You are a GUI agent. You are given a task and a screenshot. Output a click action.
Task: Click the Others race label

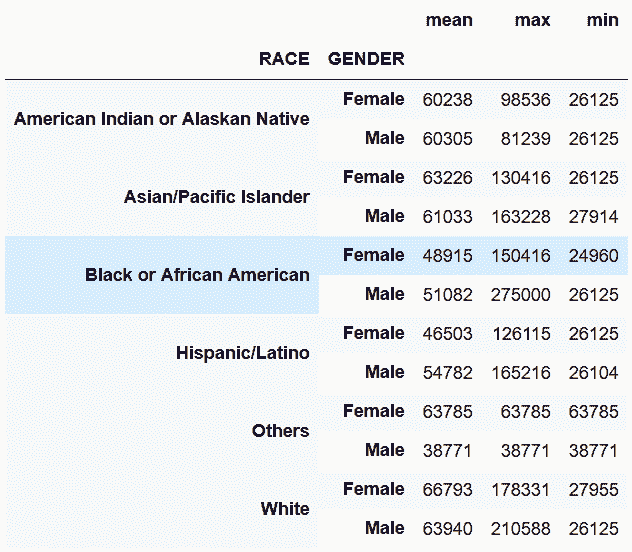281,431
